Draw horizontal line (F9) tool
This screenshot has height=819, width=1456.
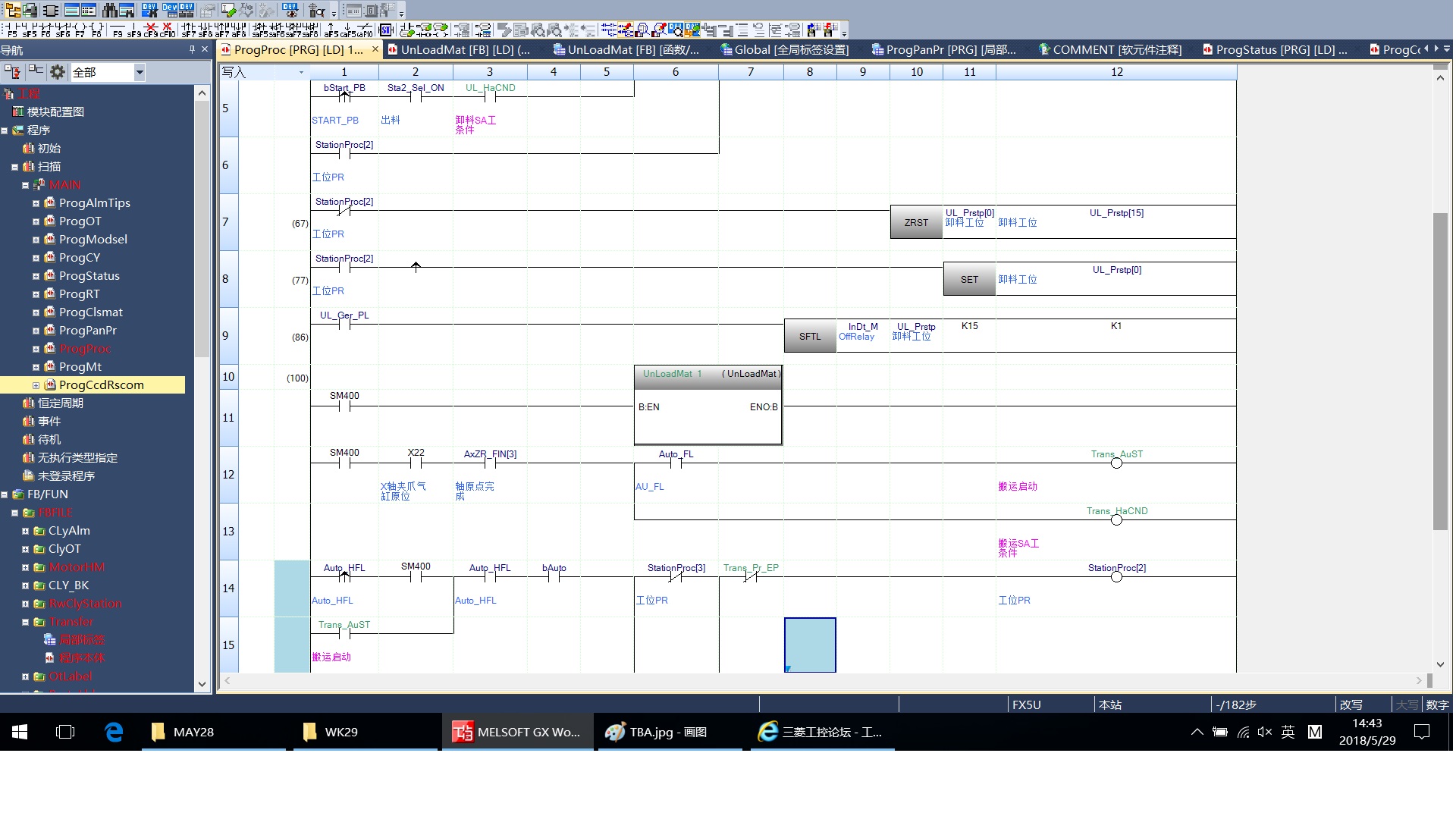pos(117,30)
